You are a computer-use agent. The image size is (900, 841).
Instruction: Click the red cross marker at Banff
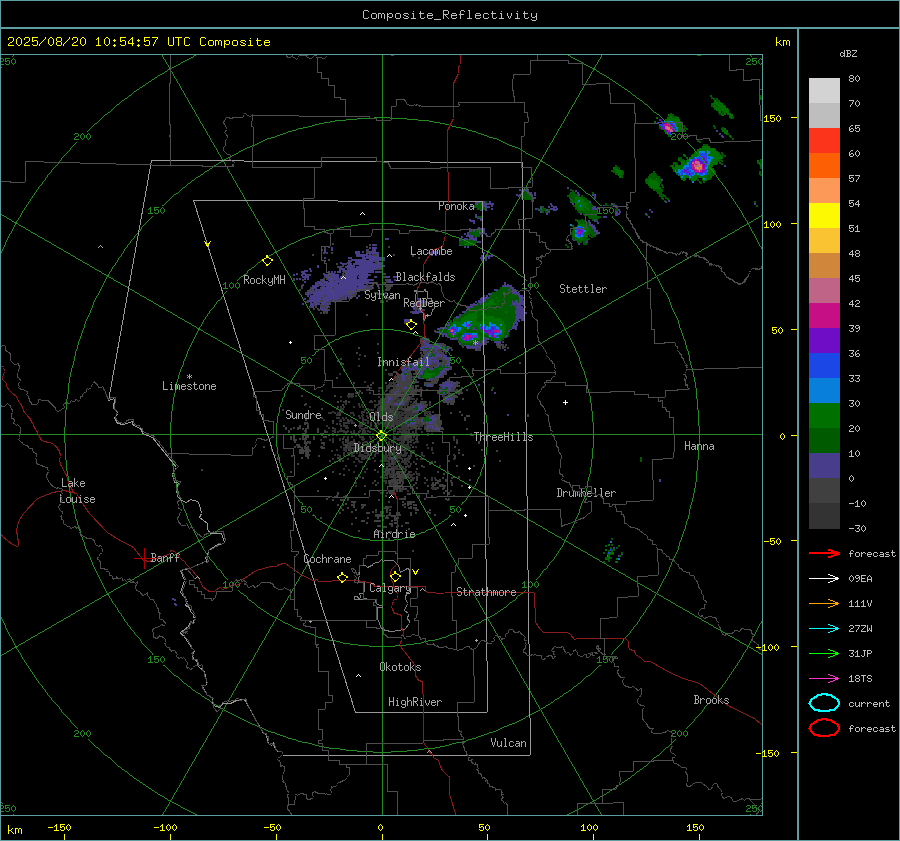click(143, 558)
